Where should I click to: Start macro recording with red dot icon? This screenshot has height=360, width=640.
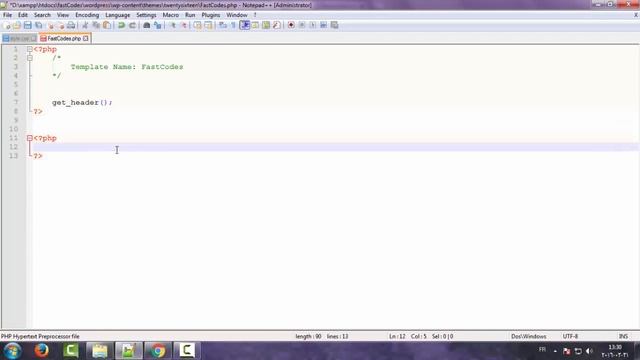(x=291, y=25)
